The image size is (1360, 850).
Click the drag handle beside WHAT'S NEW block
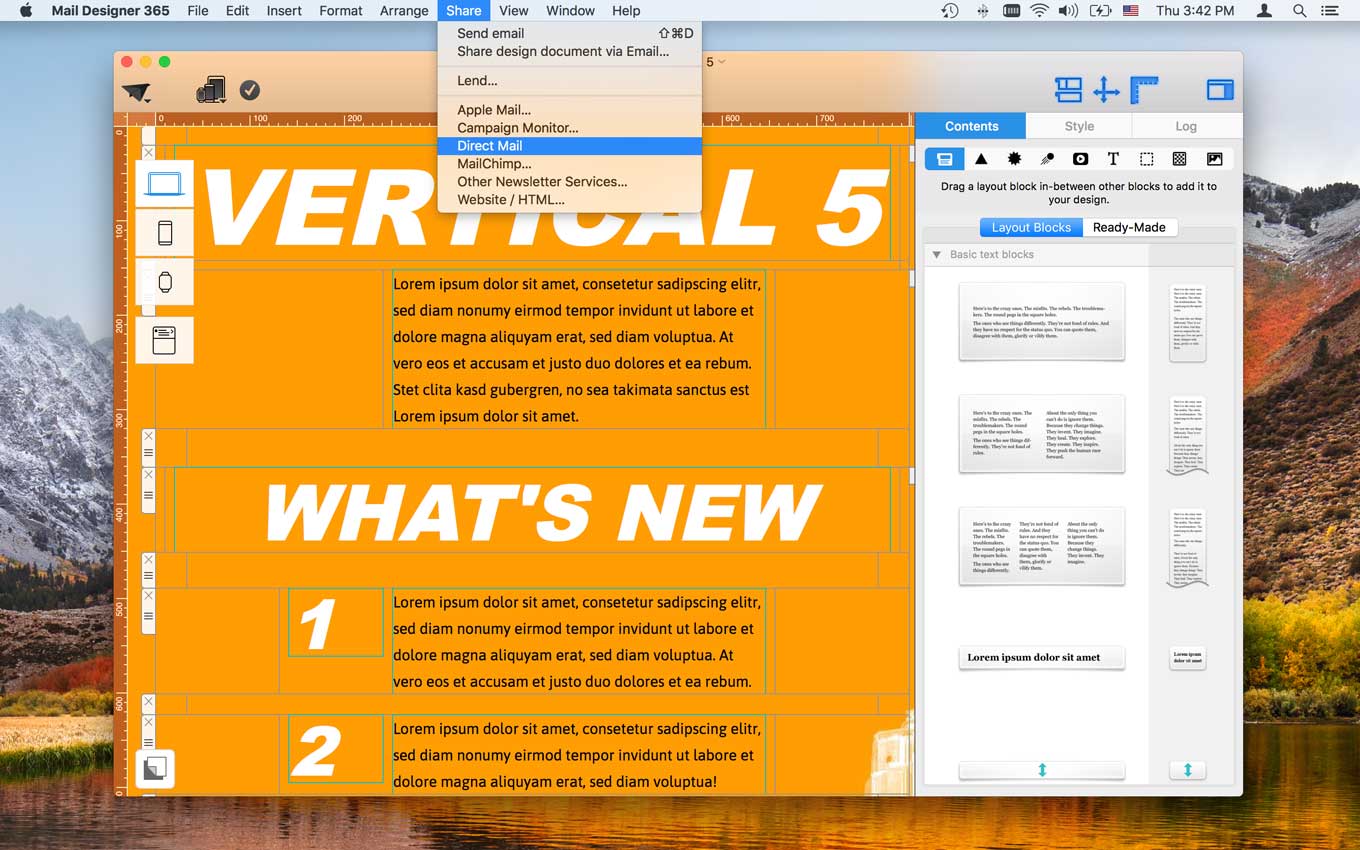(148, 495)
